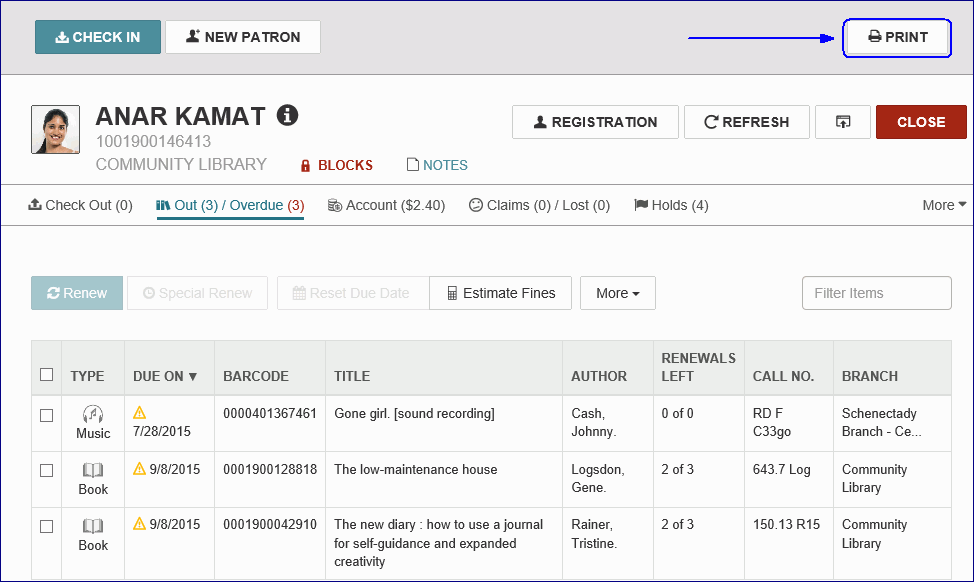Click Anar Kamat's patron photo
The image size is (974, 582).
pos(56,130)
